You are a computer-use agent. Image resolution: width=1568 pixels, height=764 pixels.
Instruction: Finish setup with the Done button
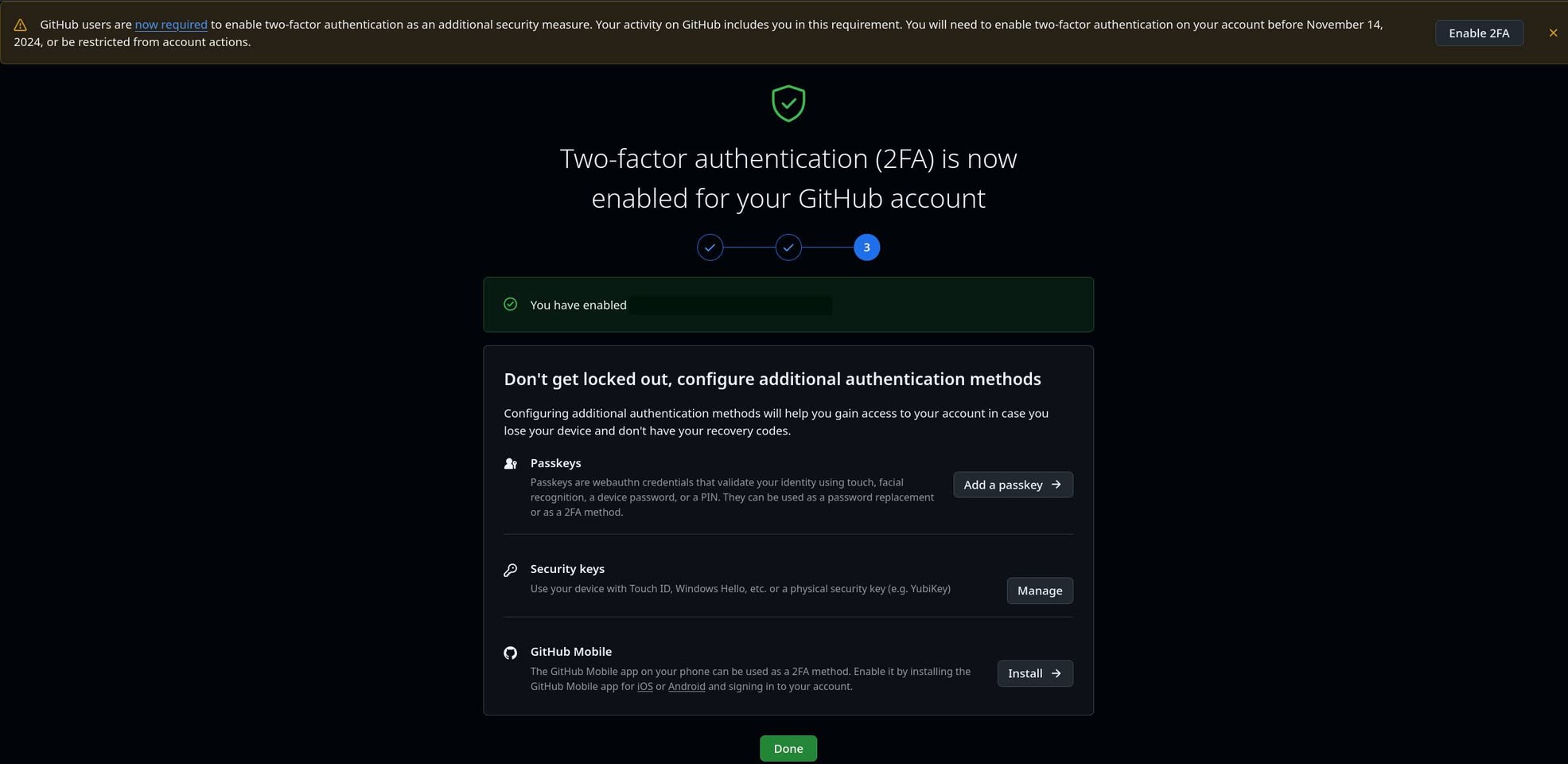tap(788, 748)
